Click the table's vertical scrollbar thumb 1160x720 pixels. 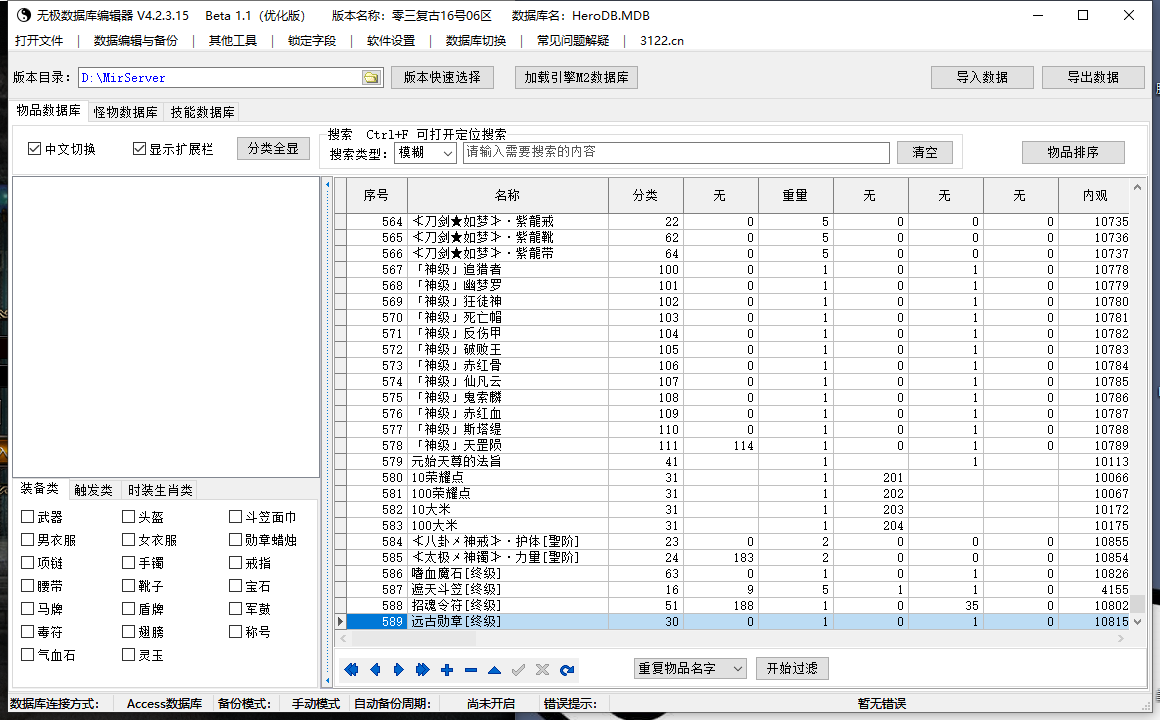click(x=1138, y=604)
